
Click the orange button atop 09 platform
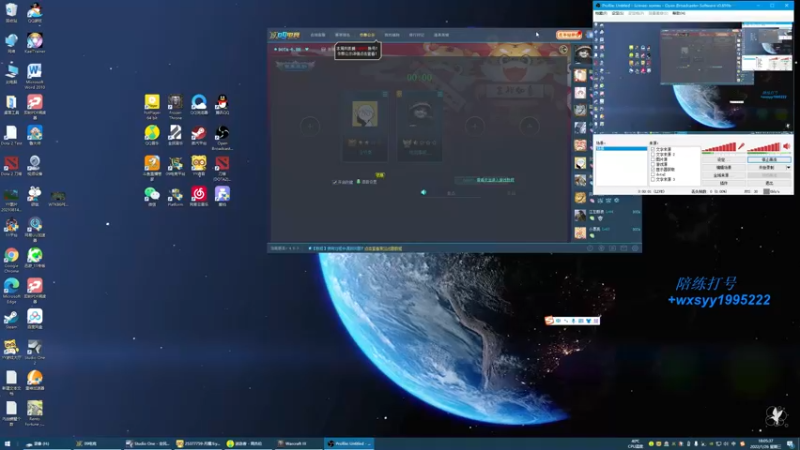pos(569,35)
